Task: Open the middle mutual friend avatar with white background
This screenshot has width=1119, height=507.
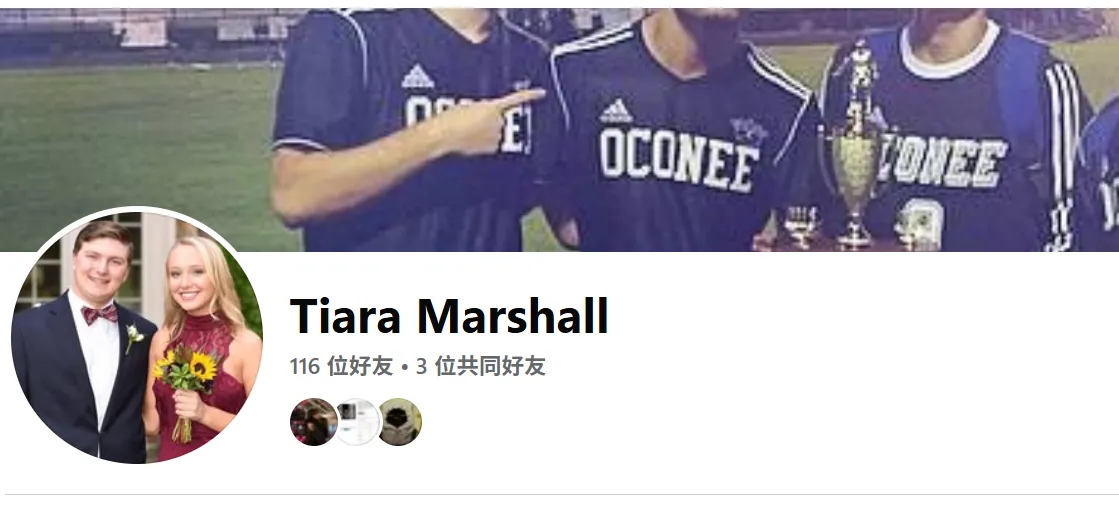Action: click(x=358, y=422)
